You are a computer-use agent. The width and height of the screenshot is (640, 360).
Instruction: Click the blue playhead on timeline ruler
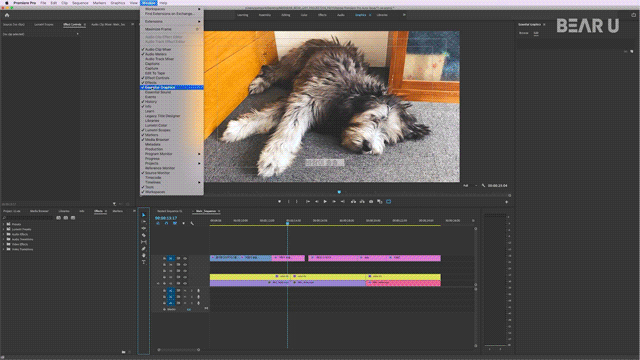(287, 223)
